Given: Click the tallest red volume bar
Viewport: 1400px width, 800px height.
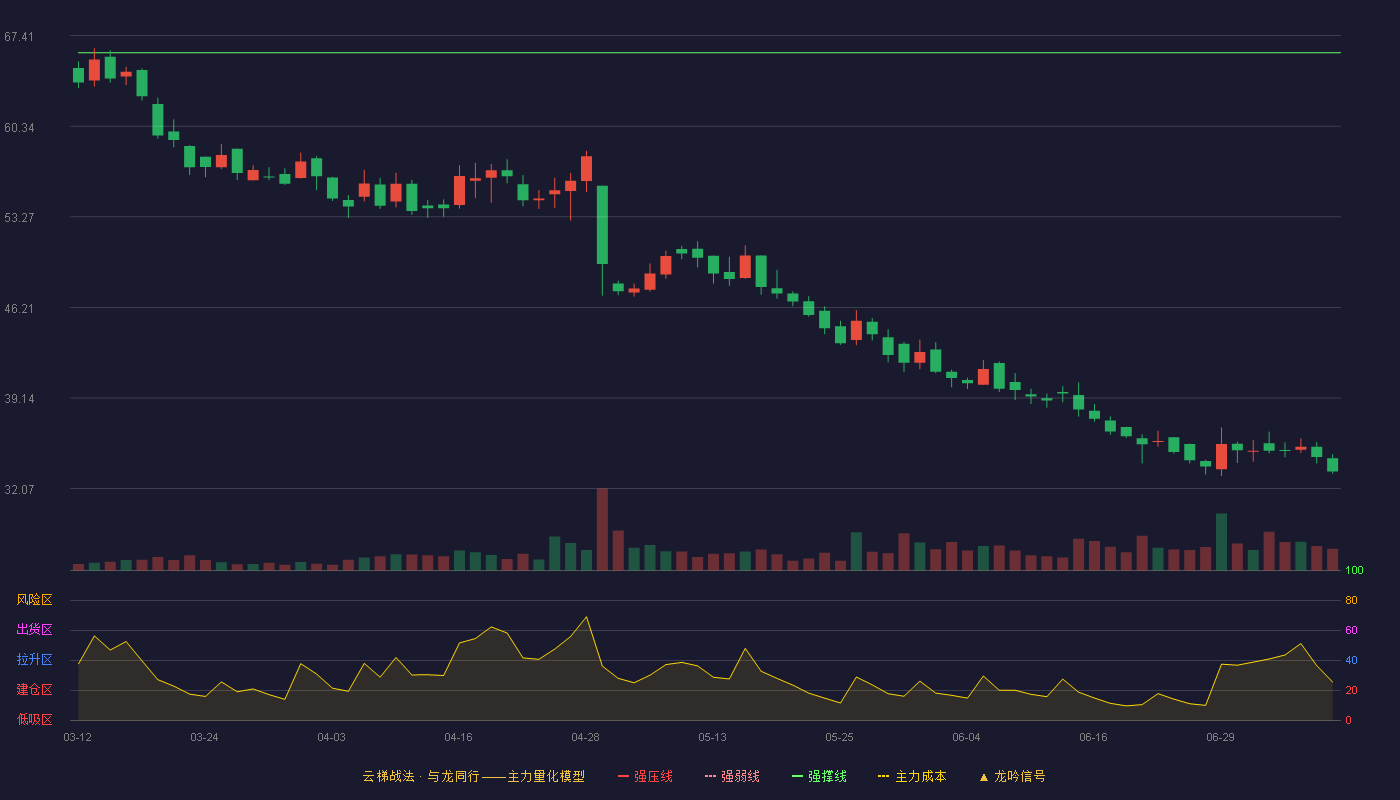Looking at the screenshot, I should pos(602,529).
